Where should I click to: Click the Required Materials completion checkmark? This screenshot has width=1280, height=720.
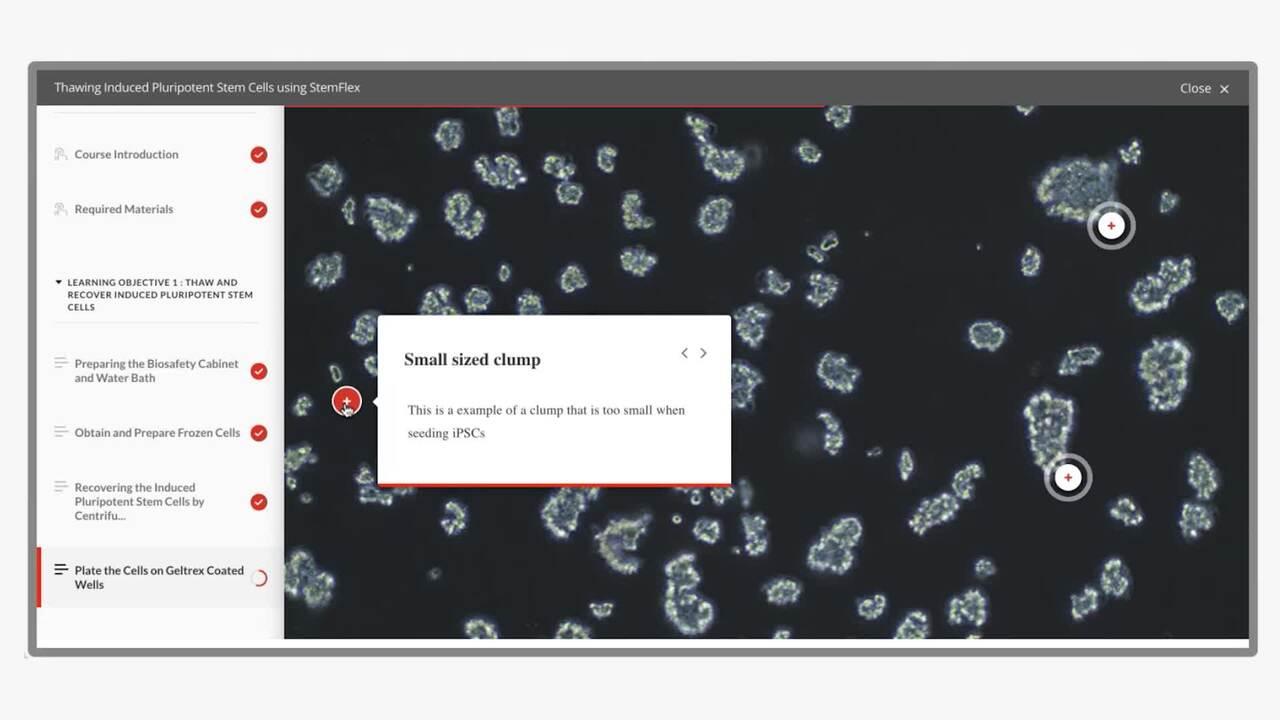click(259, 210)
